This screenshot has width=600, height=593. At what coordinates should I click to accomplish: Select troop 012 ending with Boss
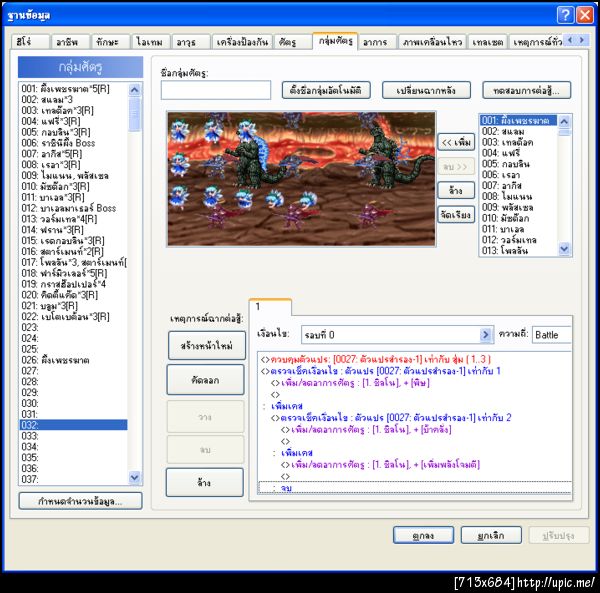(73, 208)
